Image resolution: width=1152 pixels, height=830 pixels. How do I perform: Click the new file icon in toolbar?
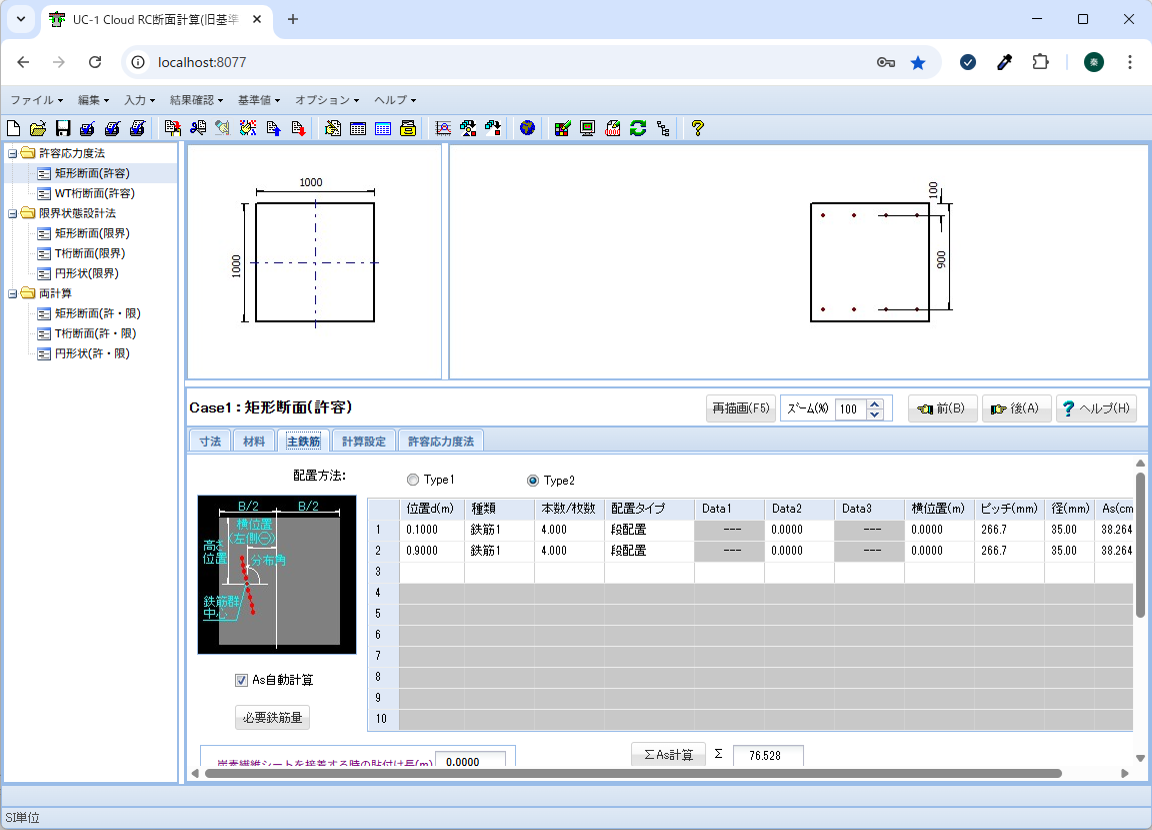tap(13, 128)
